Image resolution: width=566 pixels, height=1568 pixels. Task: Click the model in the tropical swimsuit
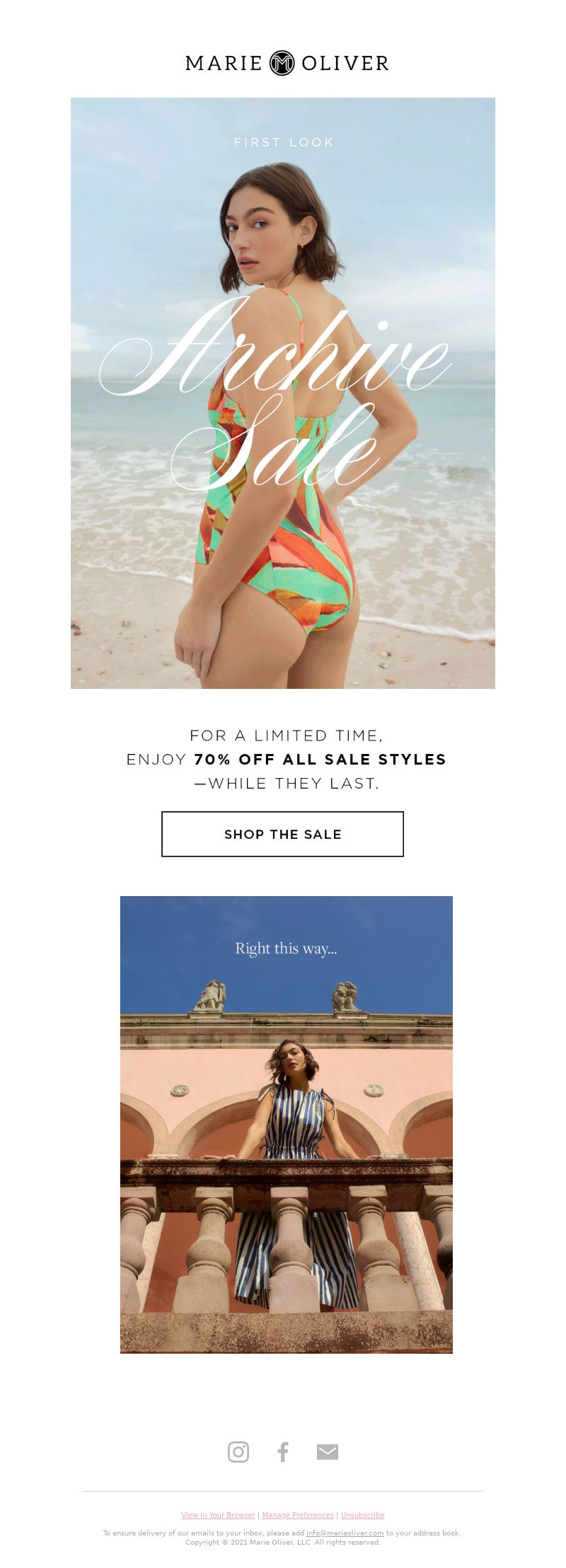coord(283,424)
